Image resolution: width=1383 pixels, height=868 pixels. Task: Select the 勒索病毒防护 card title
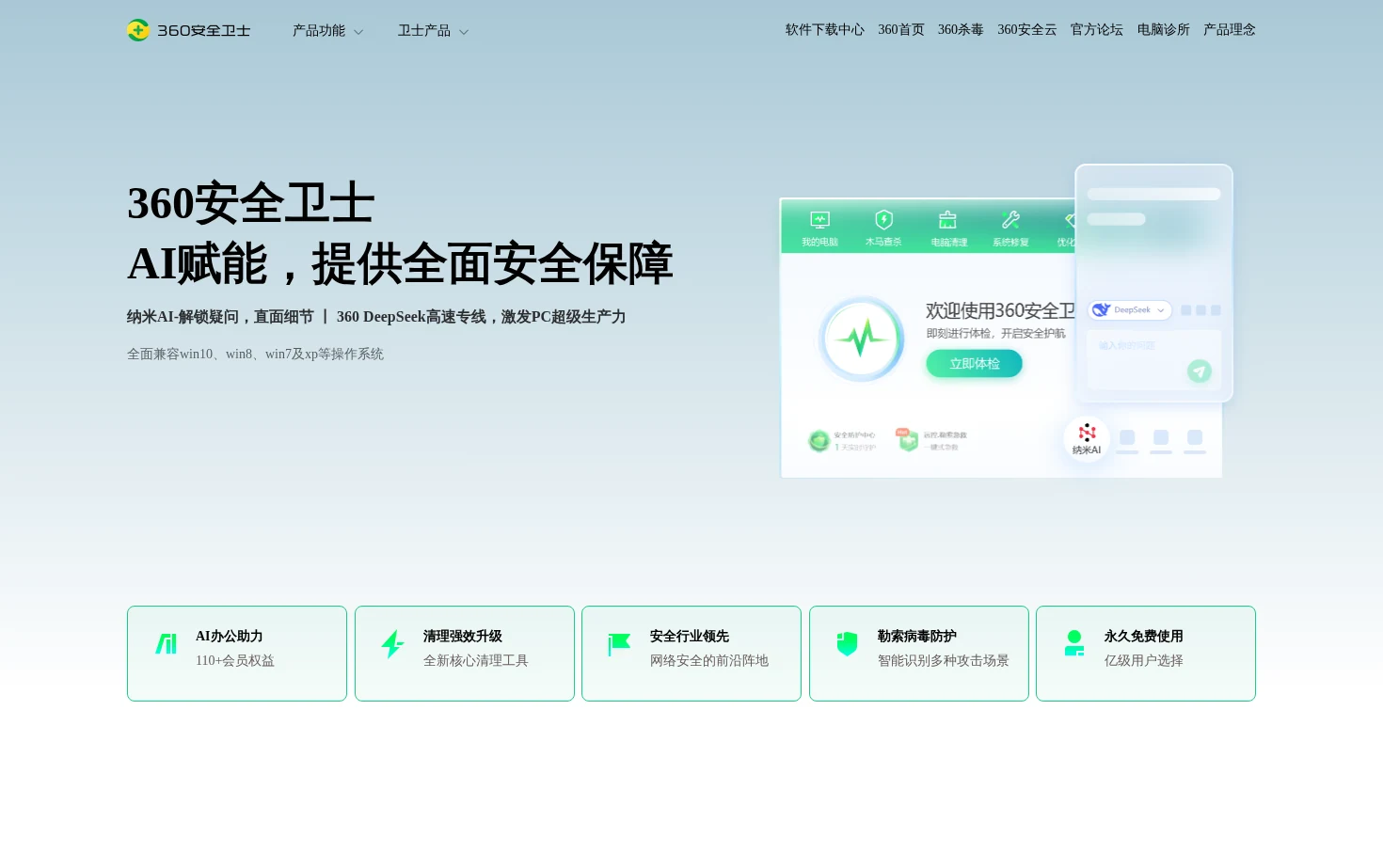pyautogui.click(x=917, y=637)
